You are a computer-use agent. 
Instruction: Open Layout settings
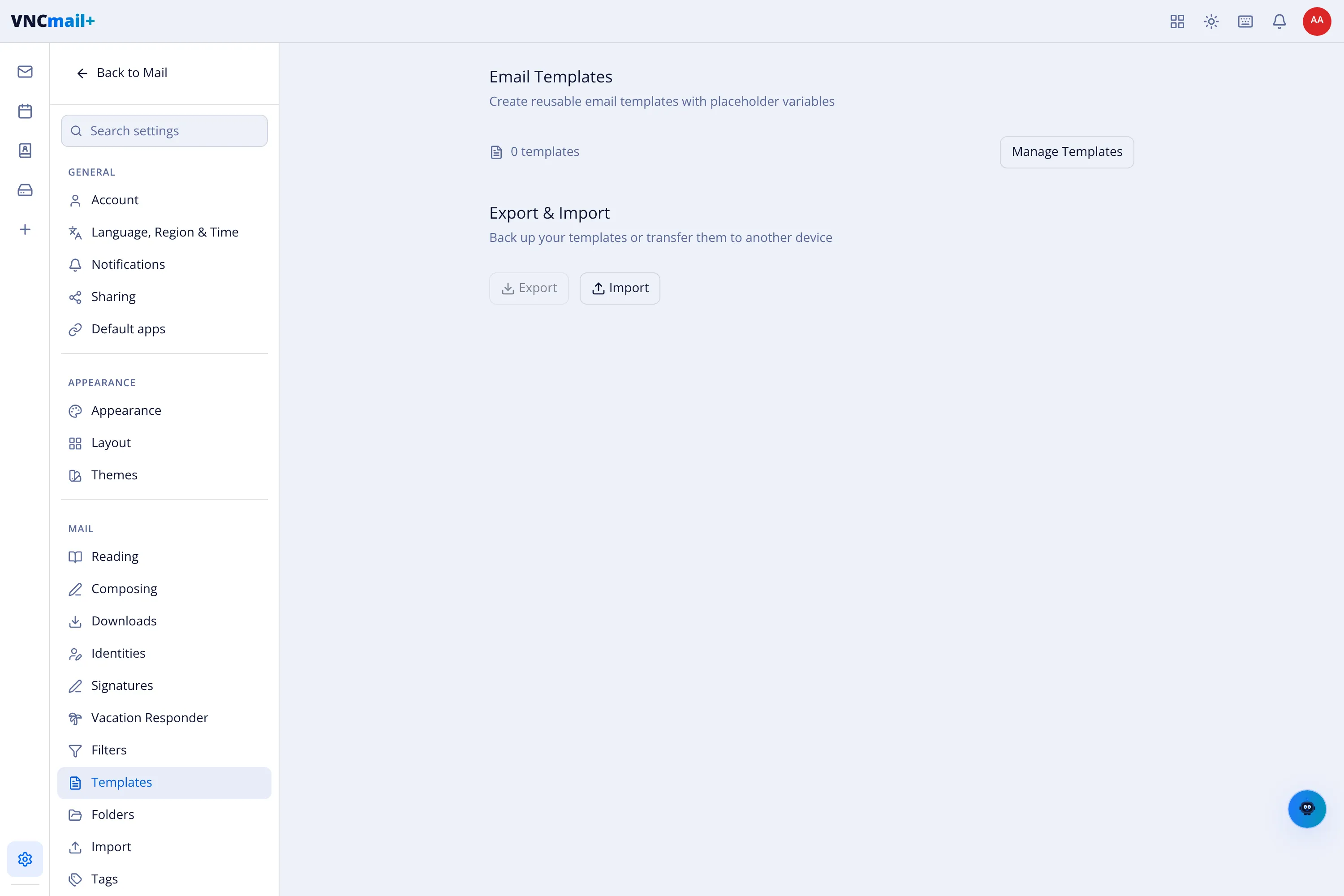coord(164,444)
